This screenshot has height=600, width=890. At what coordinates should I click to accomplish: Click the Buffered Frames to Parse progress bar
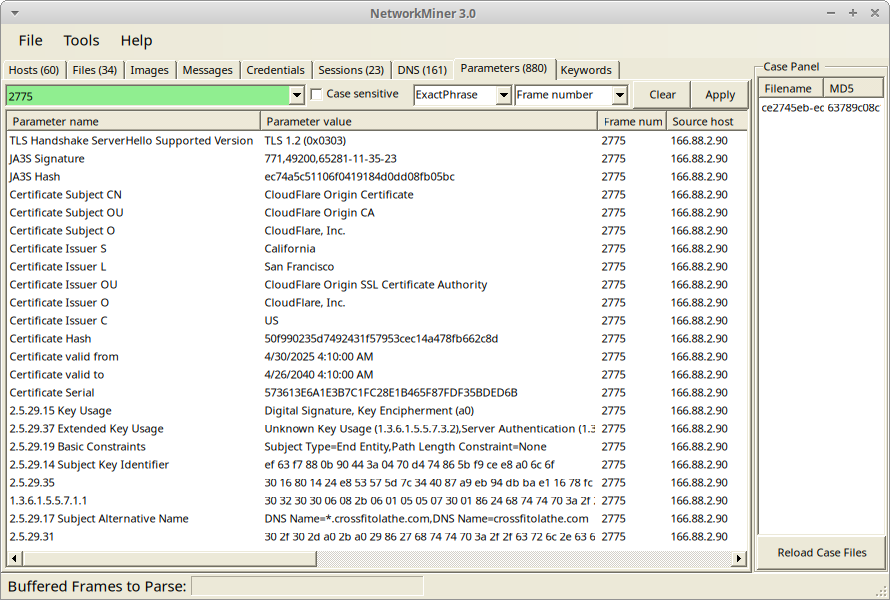pyautogui.click(x=307, y=586)
